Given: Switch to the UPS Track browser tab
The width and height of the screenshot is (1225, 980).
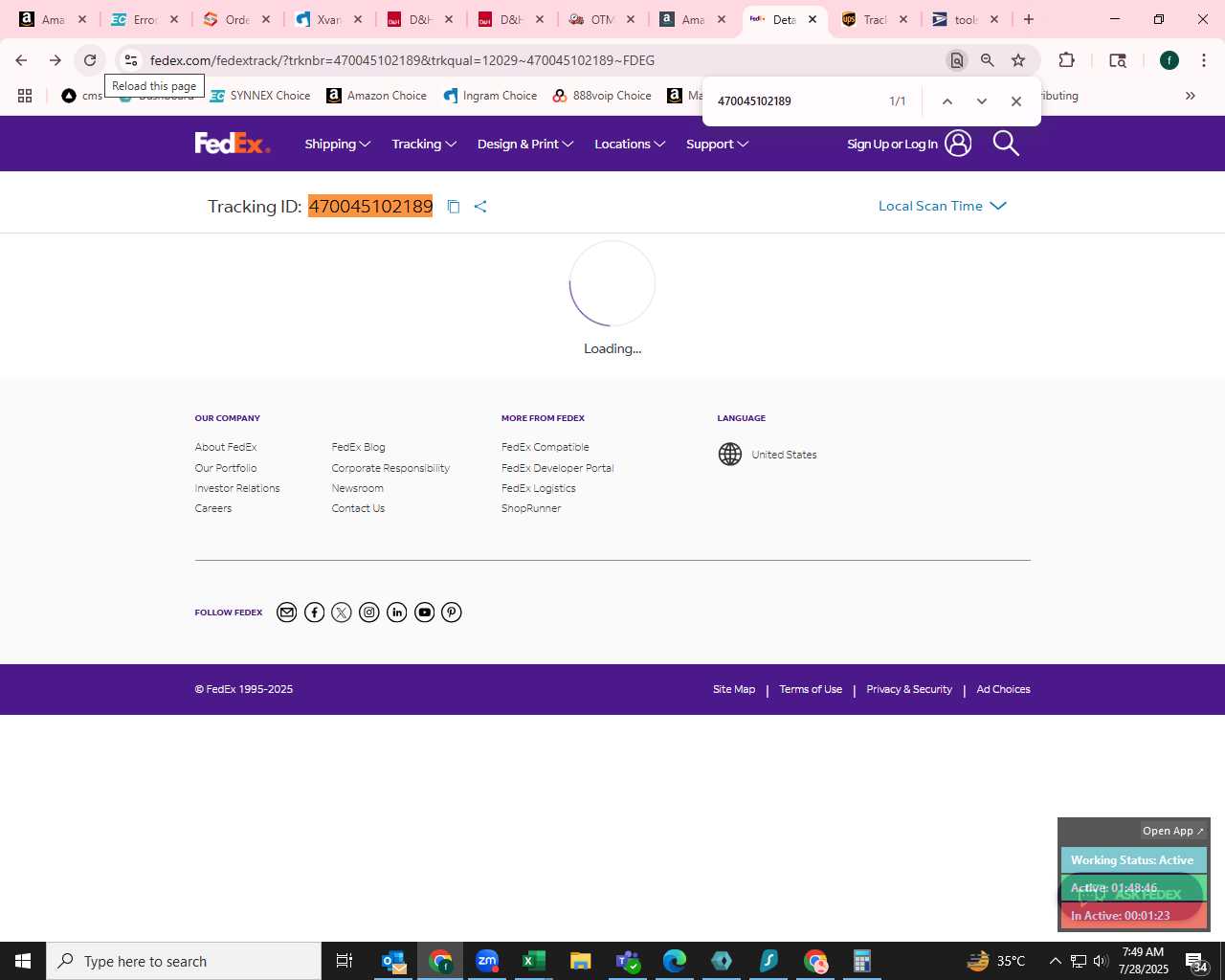Looking at the screenshot, I should pyautogui.click(x=875, y=19).
